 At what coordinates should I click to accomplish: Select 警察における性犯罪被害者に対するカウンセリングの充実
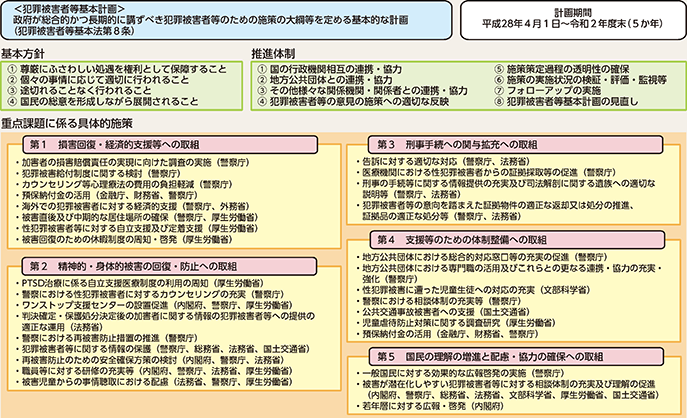click(x=150, y=294)
